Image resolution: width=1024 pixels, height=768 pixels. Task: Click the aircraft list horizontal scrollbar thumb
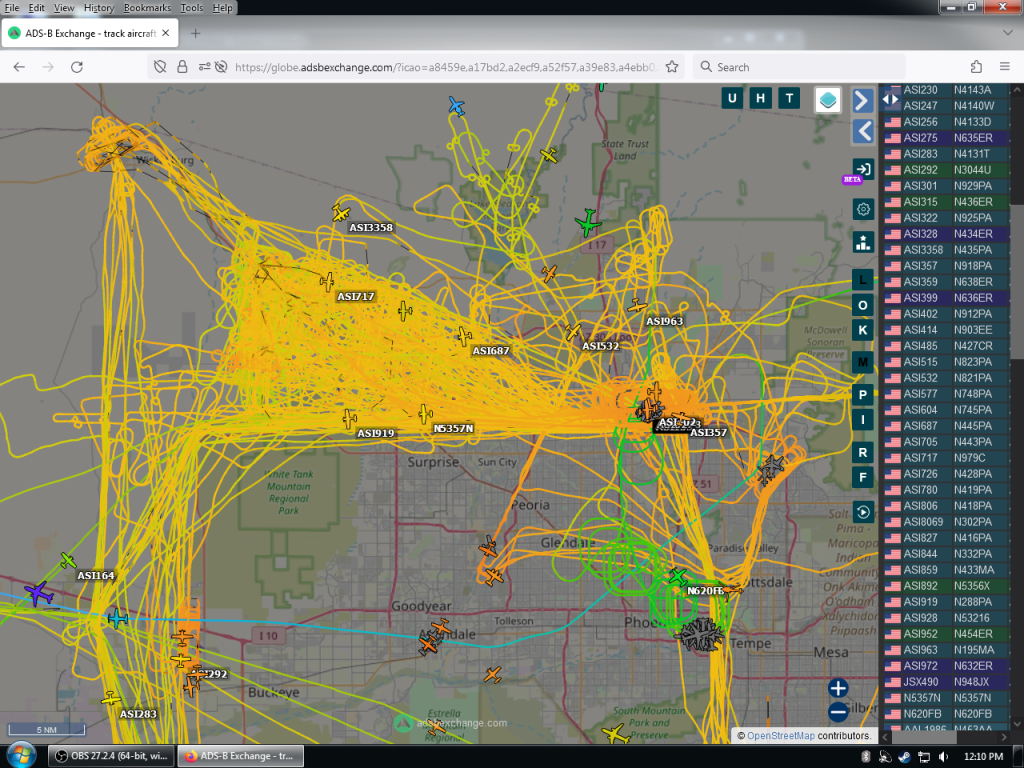pyautogui.click(x=924, y=737)
